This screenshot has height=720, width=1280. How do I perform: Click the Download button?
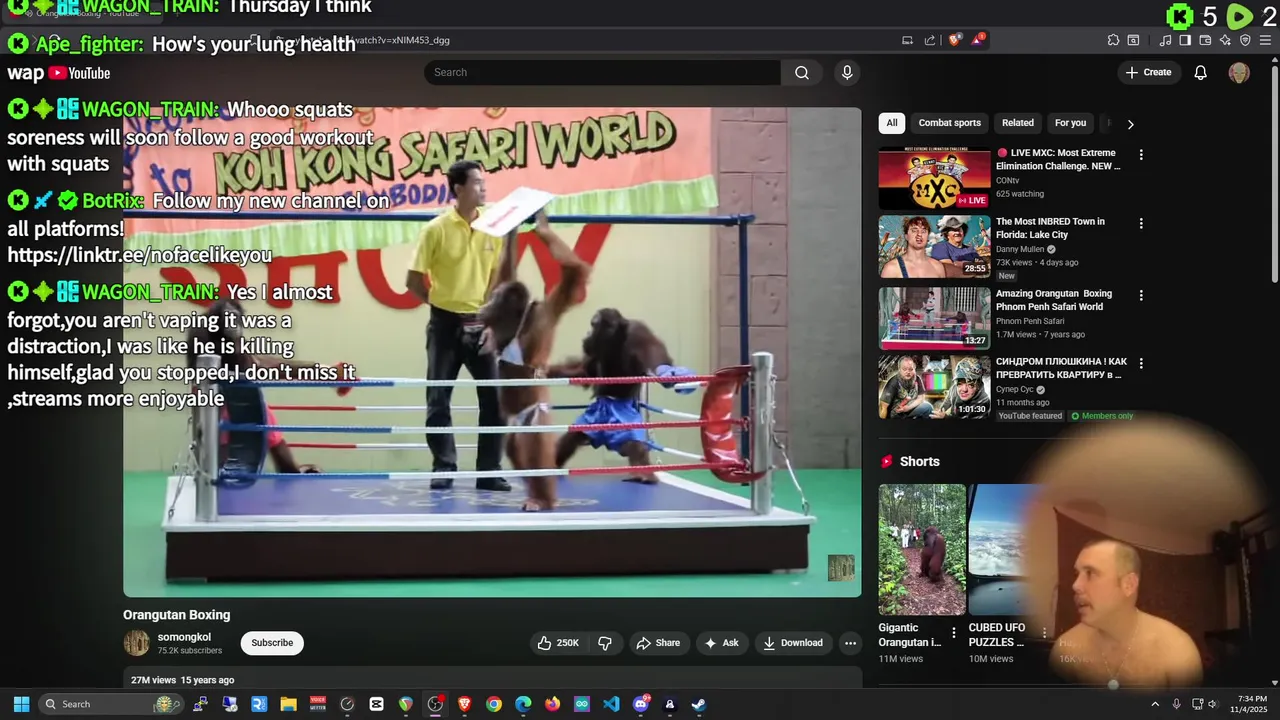[x=793, y=643]
